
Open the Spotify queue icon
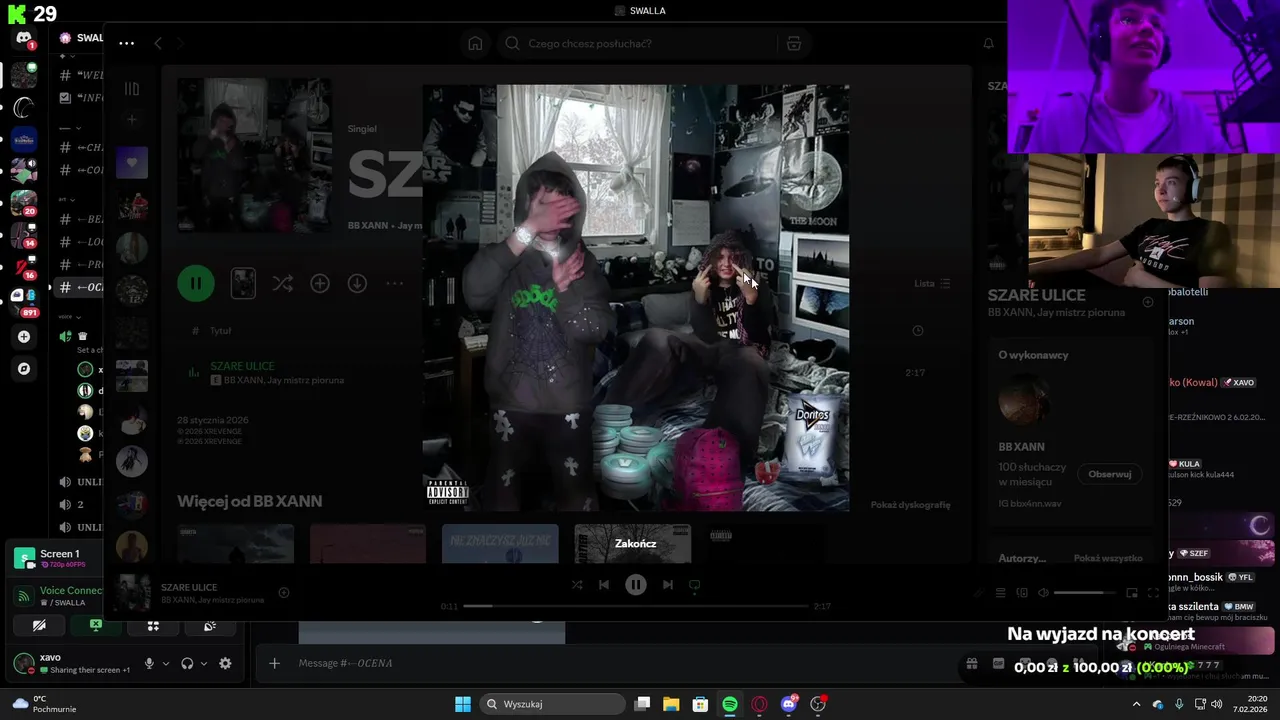(1000, 593)
